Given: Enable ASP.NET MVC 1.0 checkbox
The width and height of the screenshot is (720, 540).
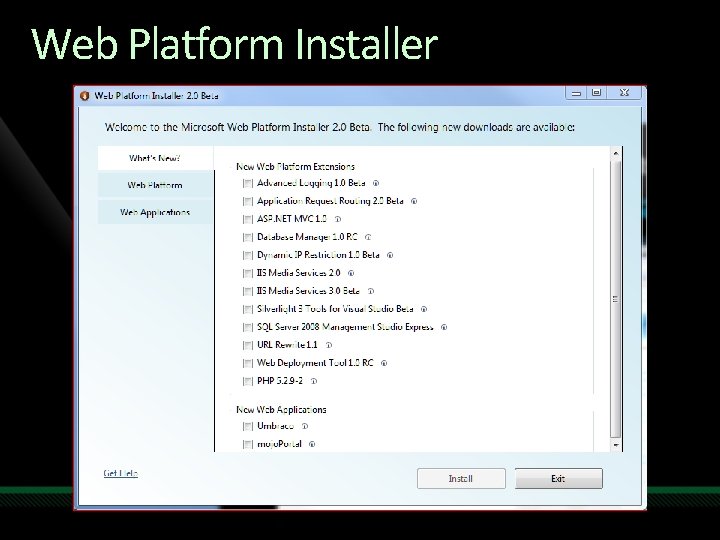Looking at the screenshot, I should (x=248, y=219).
